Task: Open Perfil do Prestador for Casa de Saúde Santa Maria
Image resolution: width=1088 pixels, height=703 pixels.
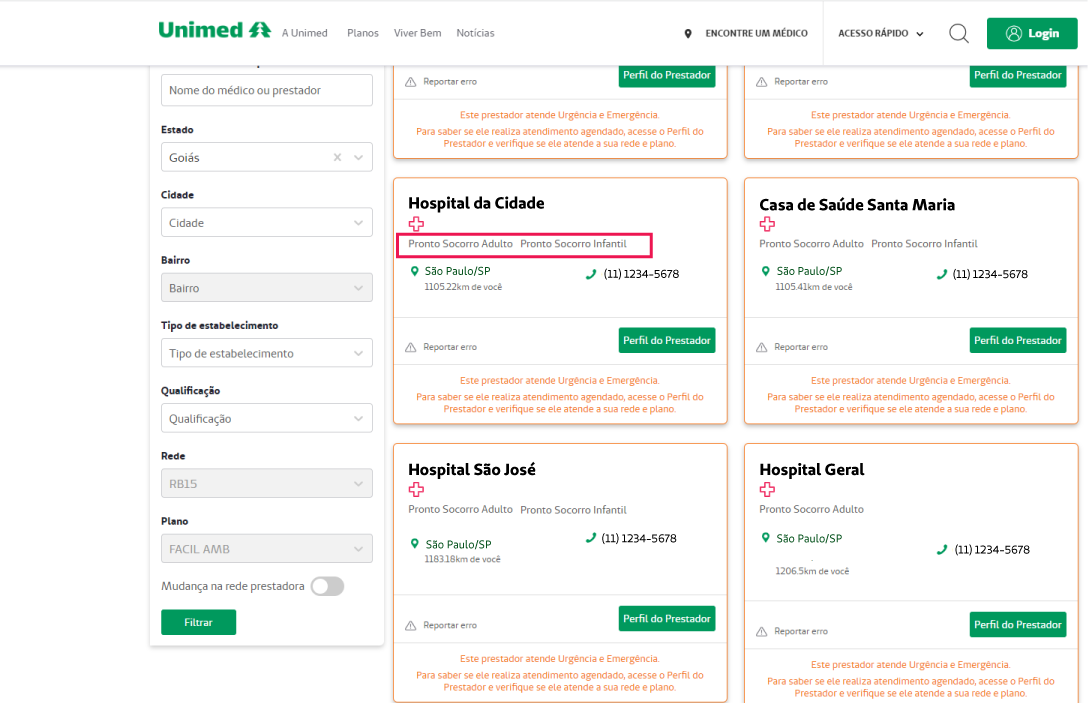Action: pos(1018,341)
